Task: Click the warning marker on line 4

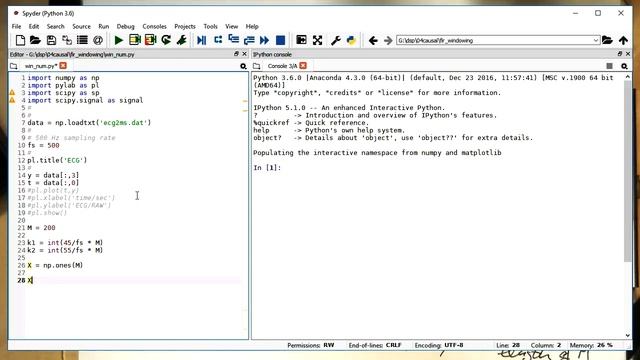Action: coord(12,100)
